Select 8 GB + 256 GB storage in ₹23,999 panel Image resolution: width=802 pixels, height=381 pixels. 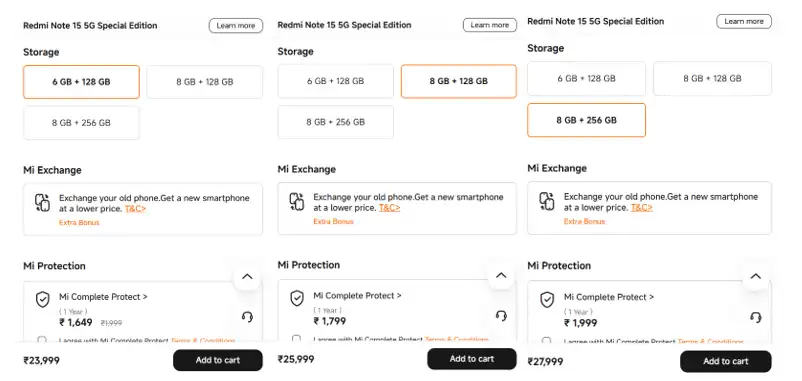point(81,123)
